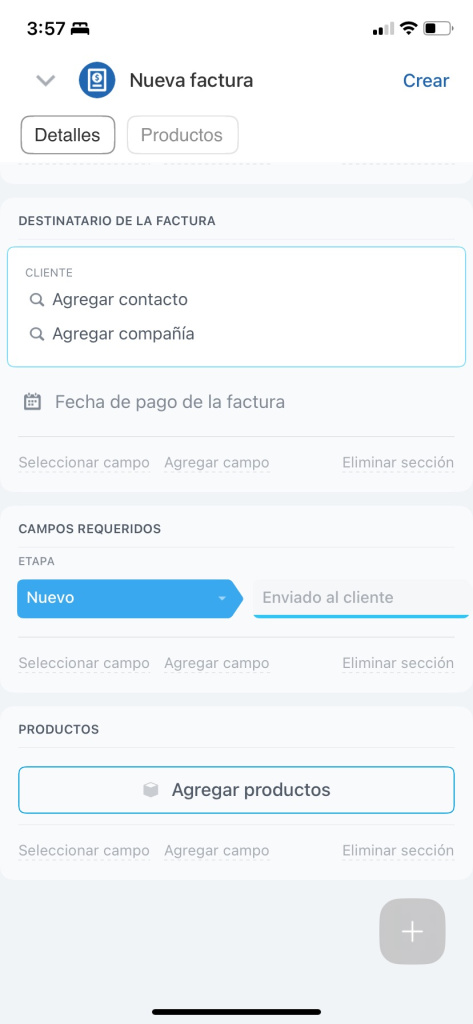
Task: Select the Enviado al cliente stage
Action: (x=361, y=598)
